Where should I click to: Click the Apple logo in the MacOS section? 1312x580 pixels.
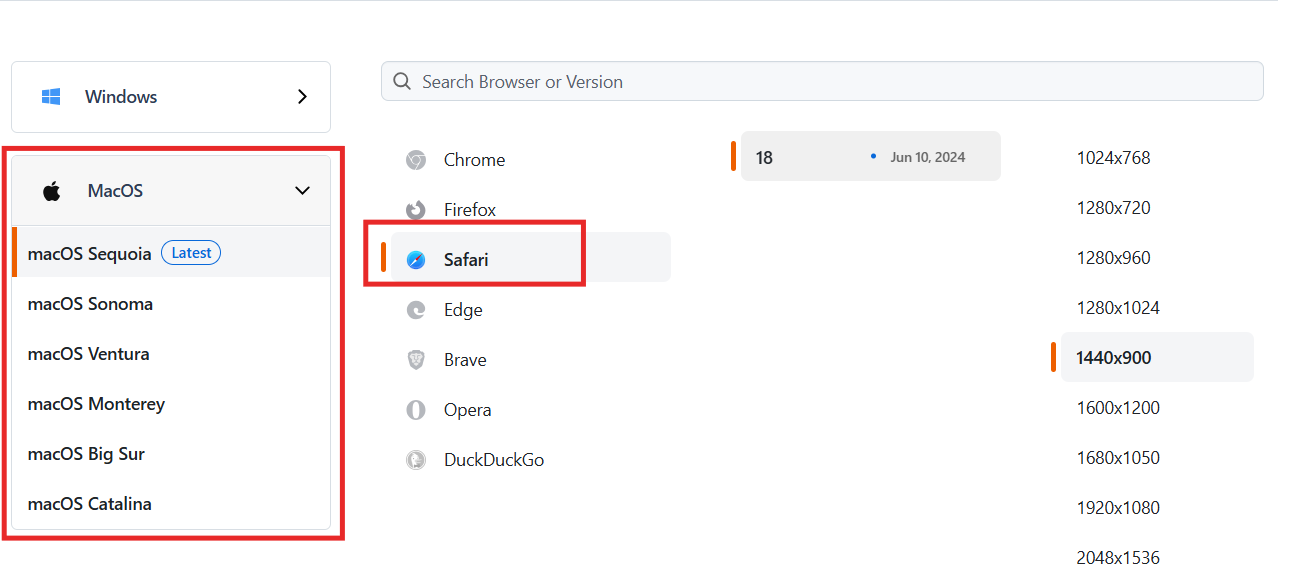(53, 189)
